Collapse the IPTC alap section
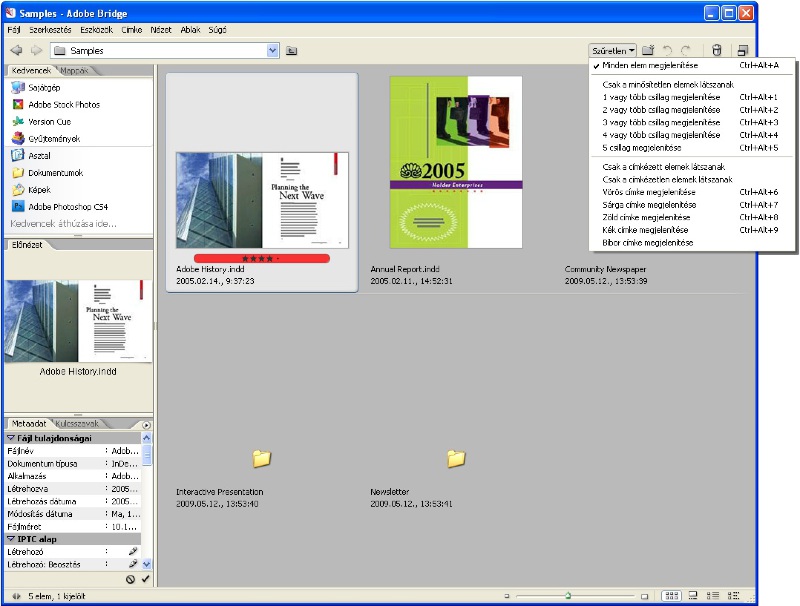The height and width of the screenshot is (606, 800). 11,539
